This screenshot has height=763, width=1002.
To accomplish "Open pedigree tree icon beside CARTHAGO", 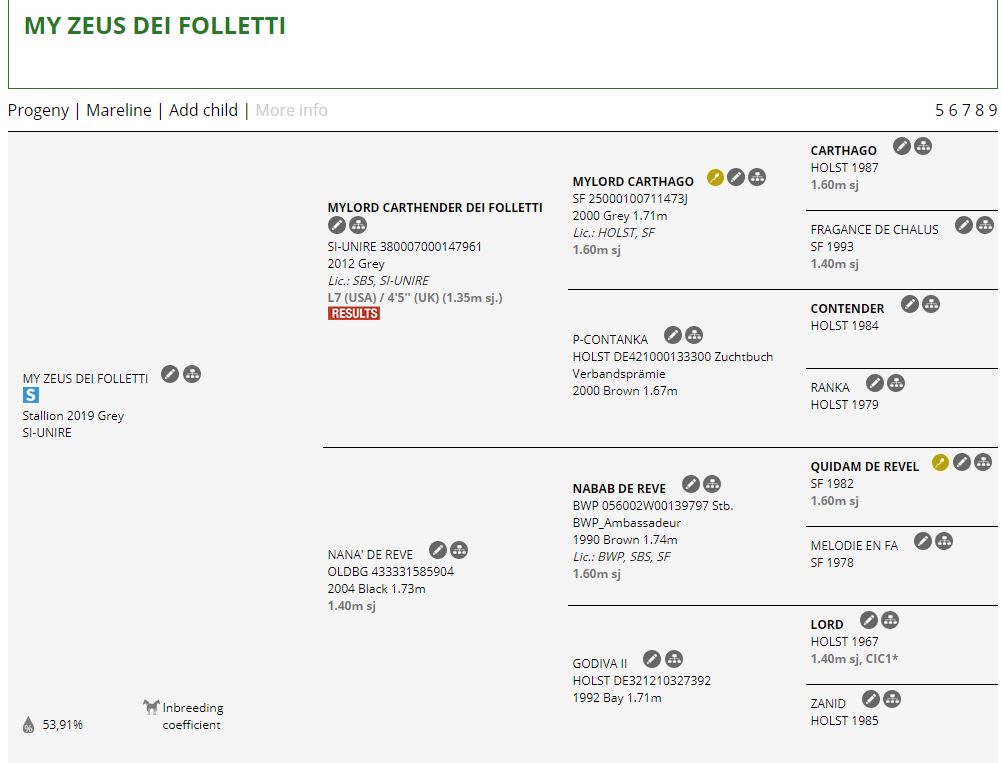I will (923, 146).
